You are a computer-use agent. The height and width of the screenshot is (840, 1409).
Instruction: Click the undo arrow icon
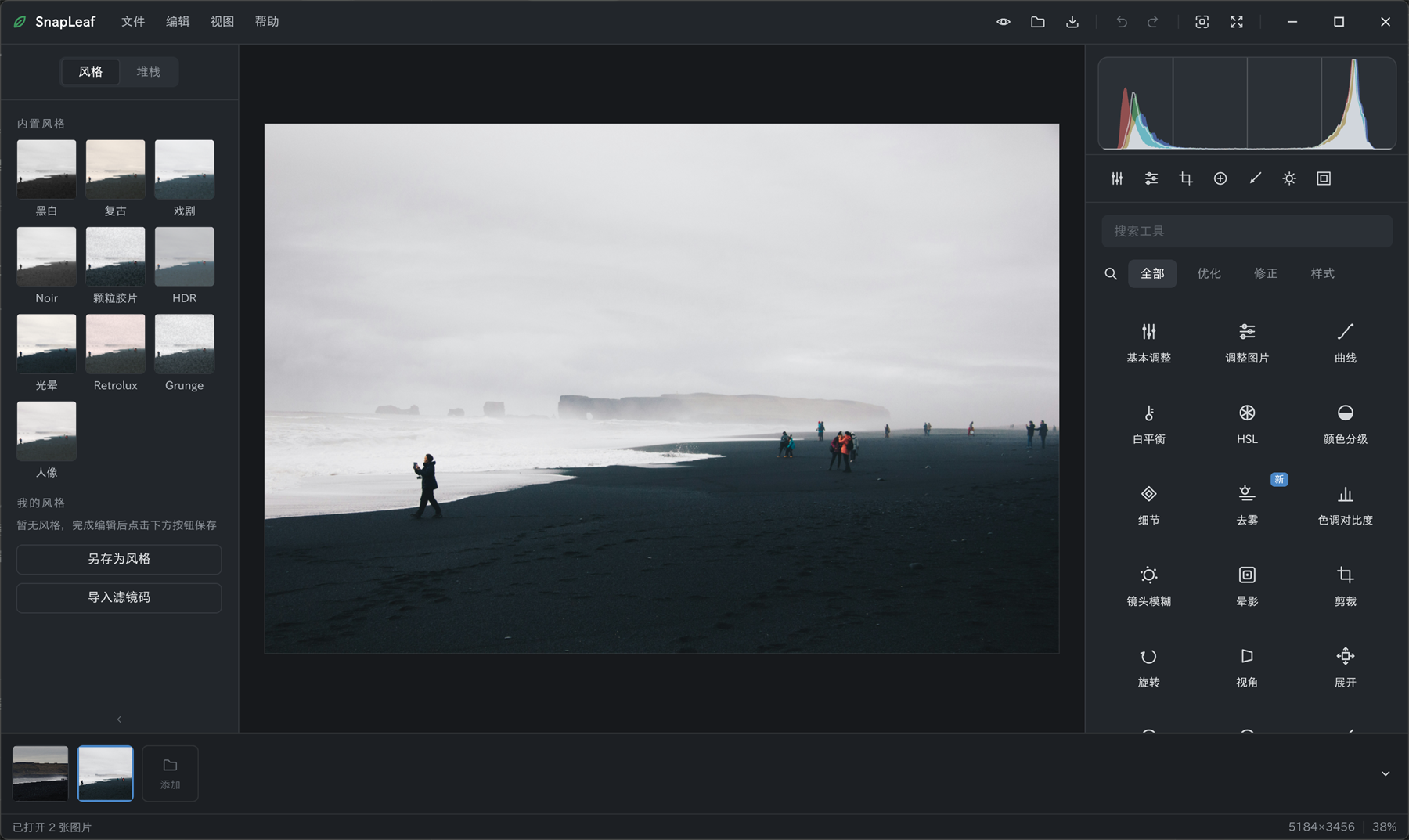(x=1121, y=22)
